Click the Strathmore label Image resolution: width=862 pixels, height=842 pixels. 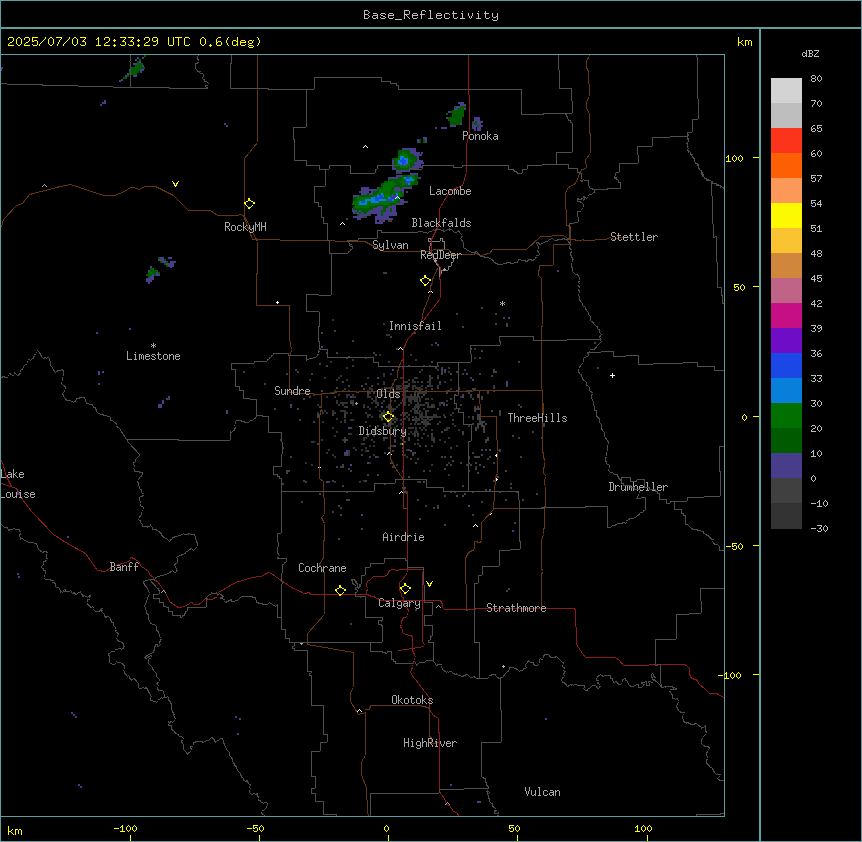(516, 608)
